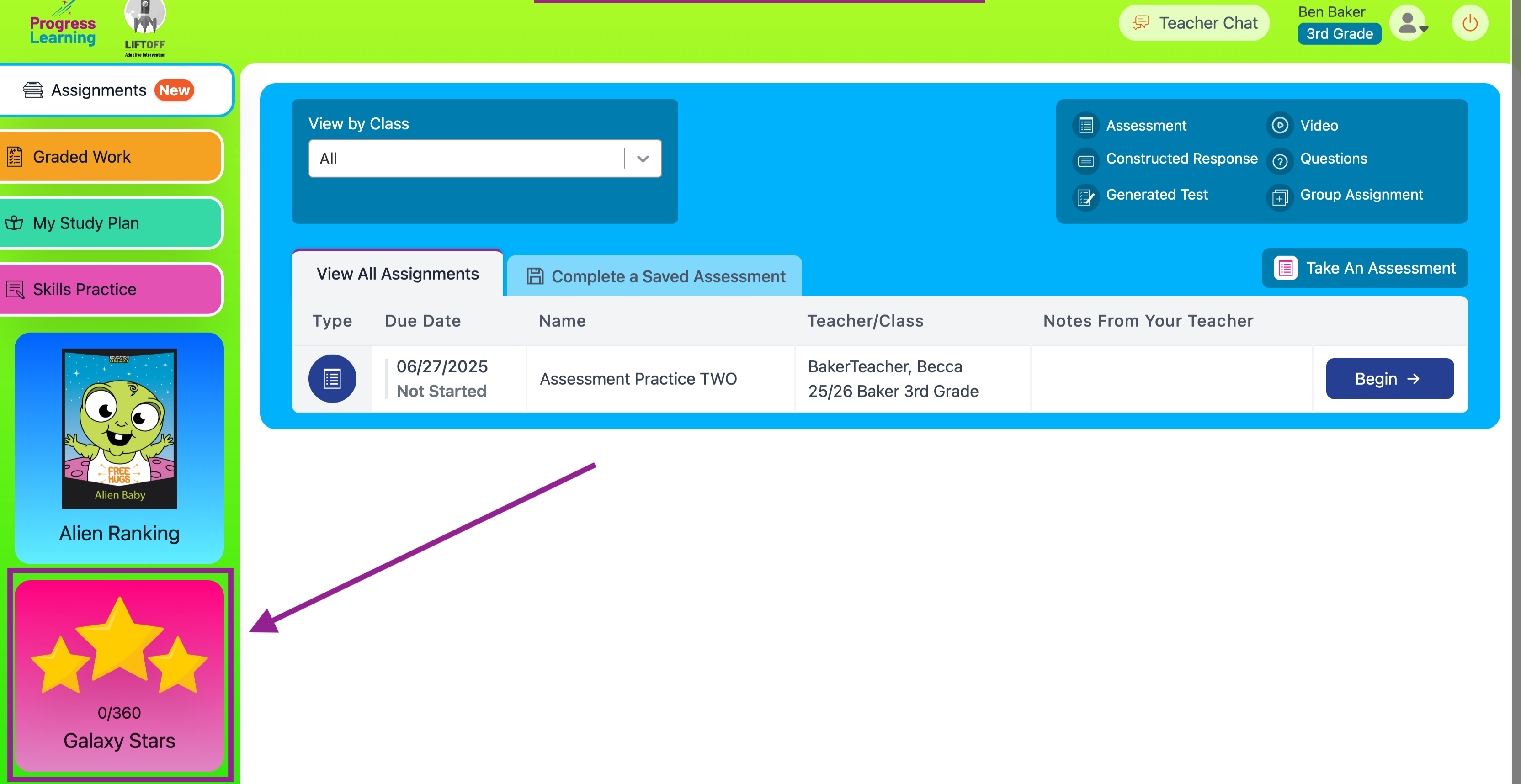Select the 3rd Grade badge
The height and width of the screenshot is (784, 1521).
pyautogui.click(x=1339, y=34)
